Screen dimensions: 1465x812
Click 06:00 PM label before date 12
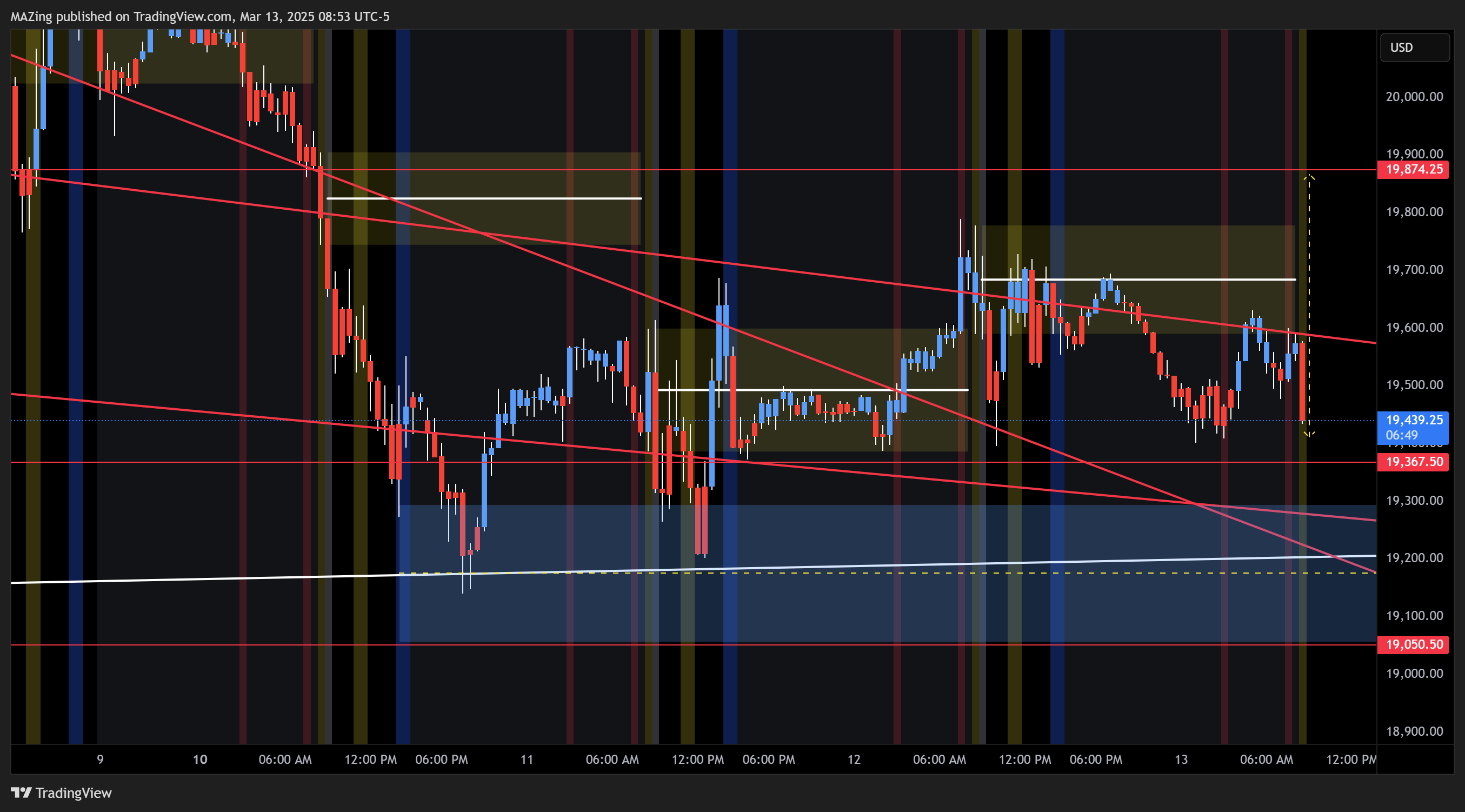pos(768,759)
